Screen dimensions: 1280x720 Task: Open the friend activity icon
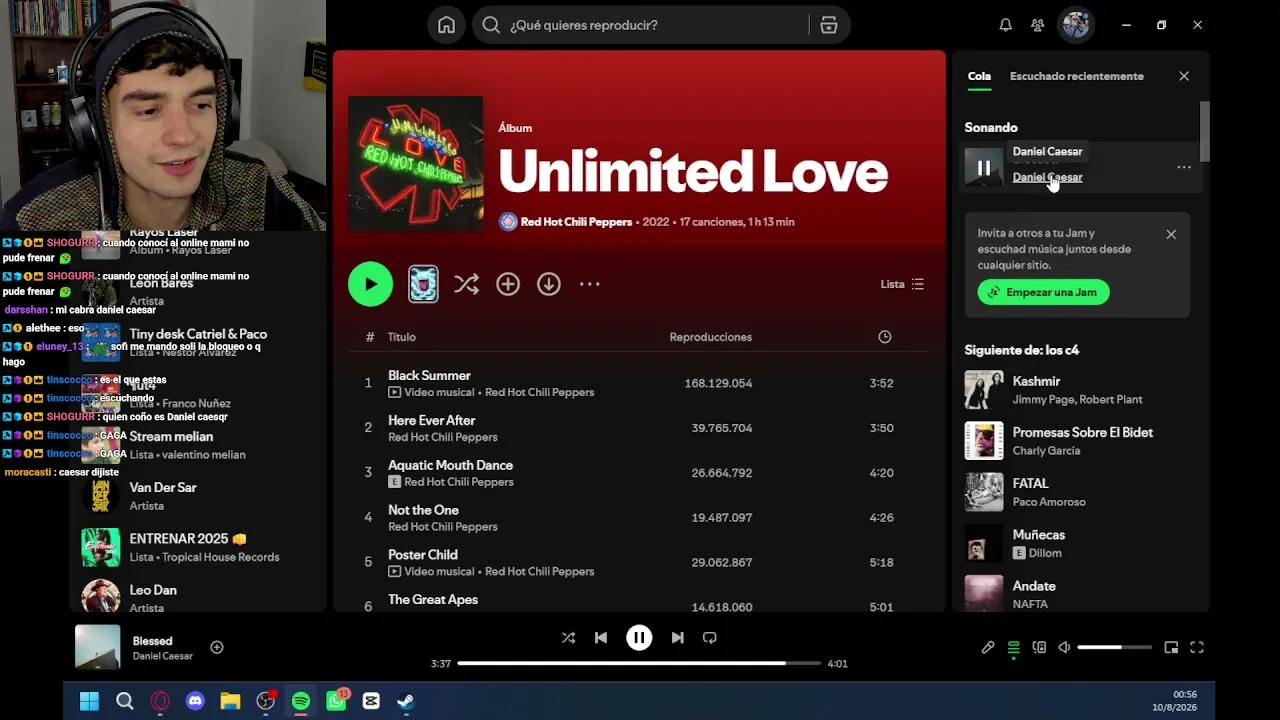tap(1038, 25)
